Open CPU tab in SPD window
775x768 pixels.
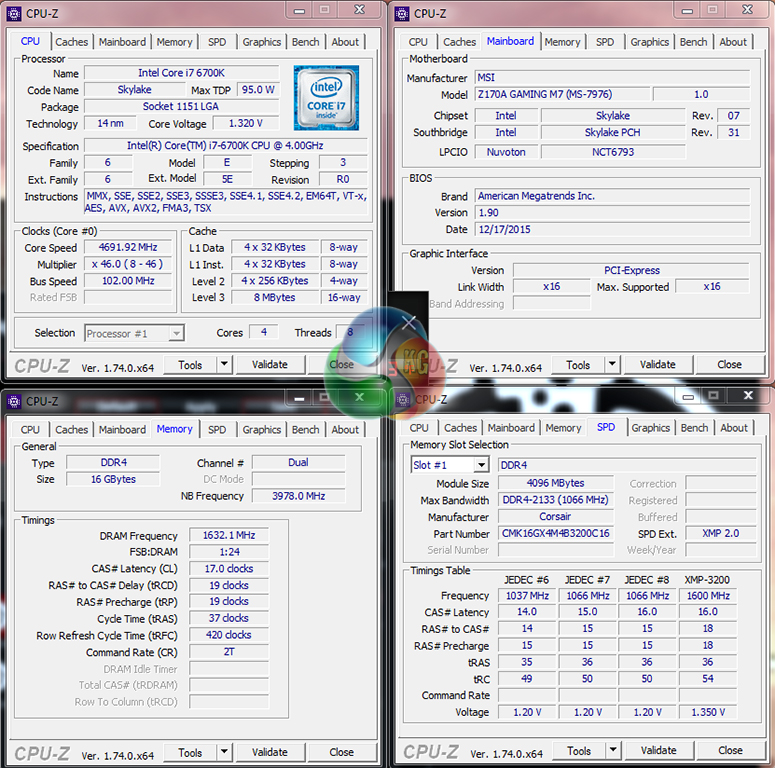point(419,428)
